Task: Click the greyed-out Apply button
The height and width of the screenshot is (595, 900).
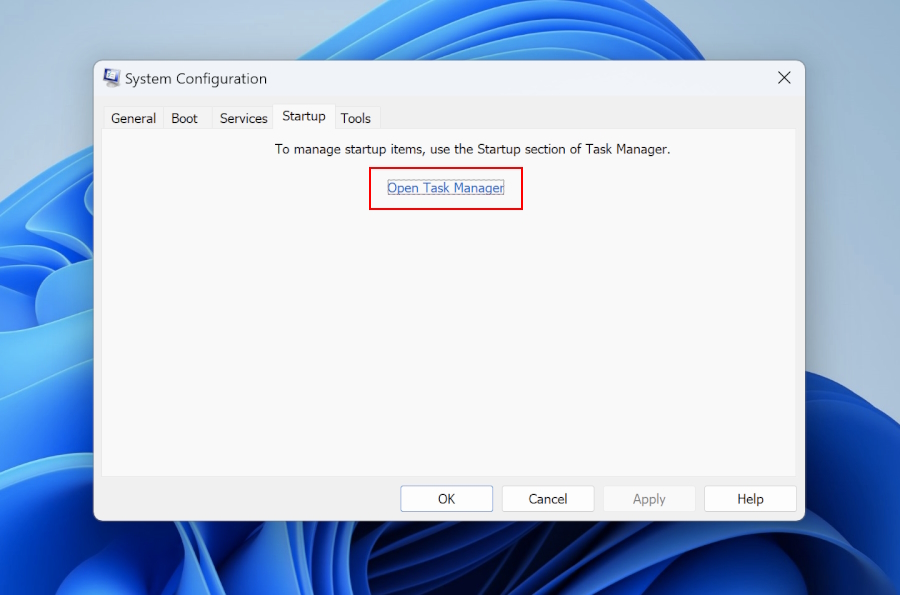Action: pyautogui.click(x=649, y=499)
